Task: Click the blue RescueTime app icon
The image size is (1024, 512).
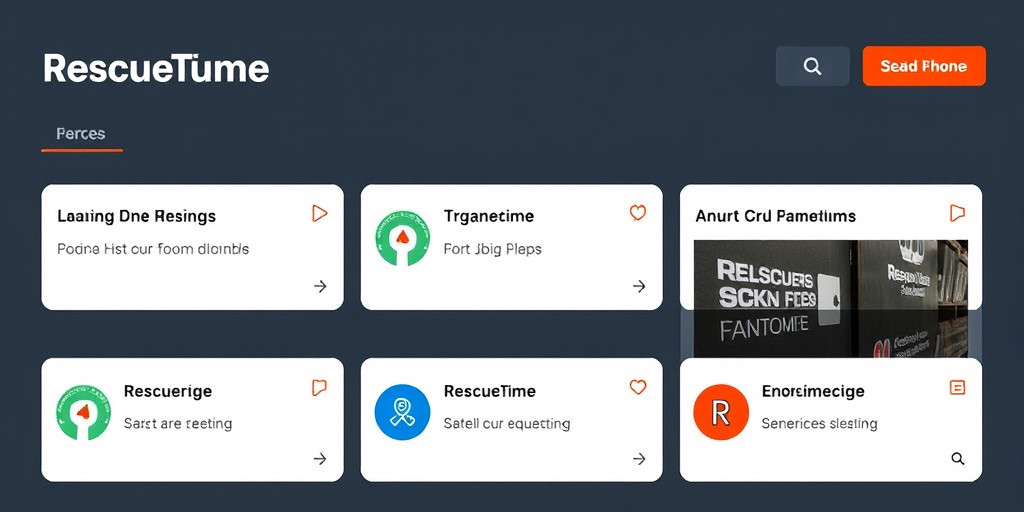Action: point(402,412)
